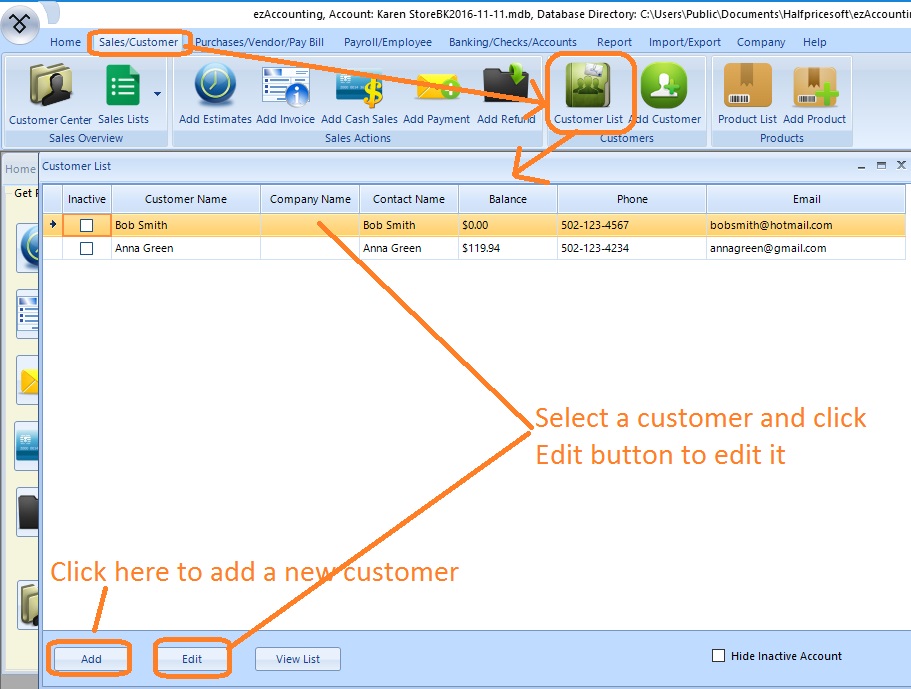Sort by the Balance column header
This screenshot has height=689, width=911.
(507, 199)
